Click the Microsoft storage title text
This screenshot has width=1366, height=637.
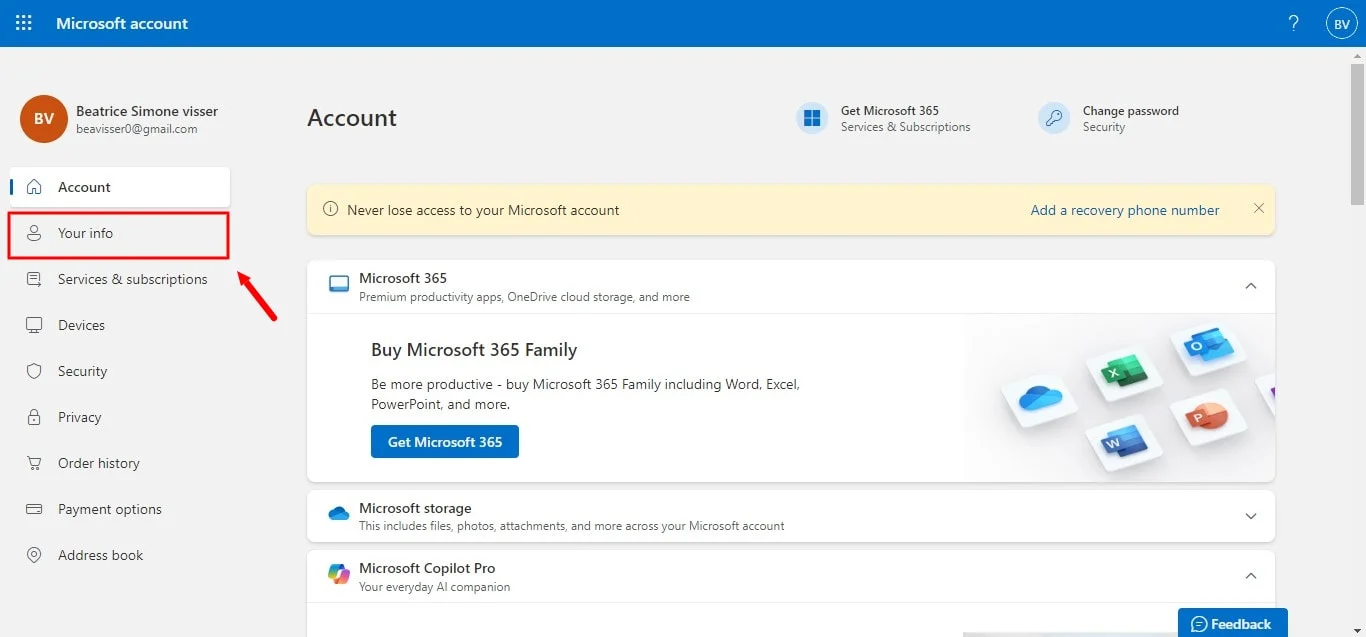click(415, 508)
